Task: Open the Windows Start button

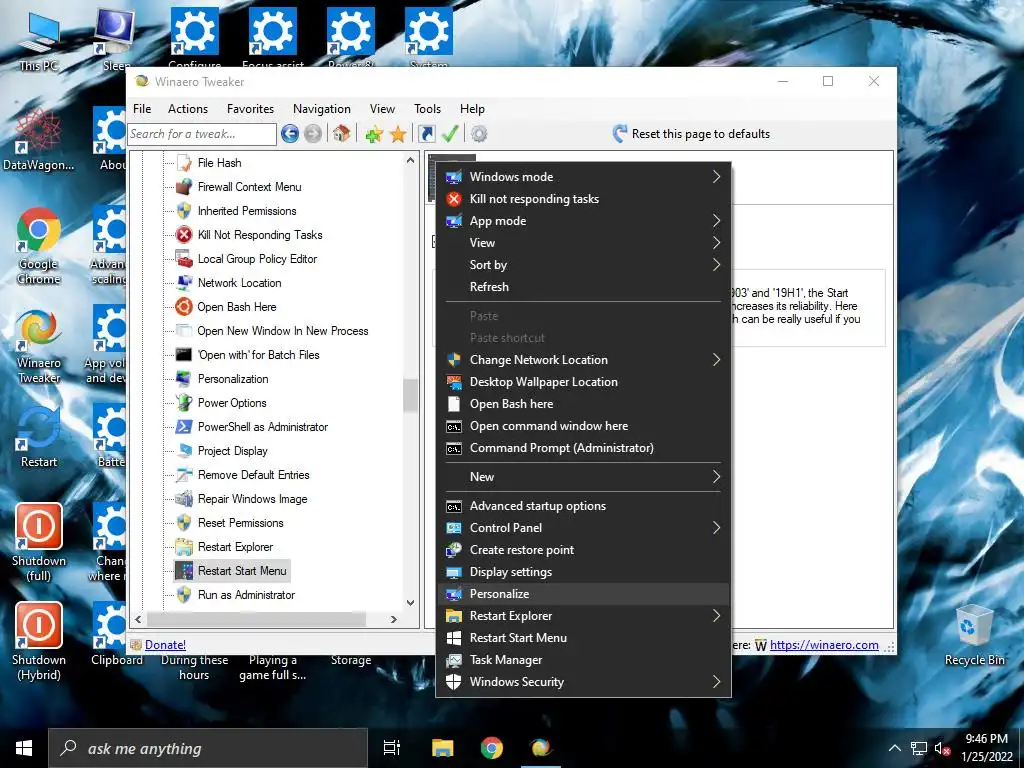Action: click(24, 748)
